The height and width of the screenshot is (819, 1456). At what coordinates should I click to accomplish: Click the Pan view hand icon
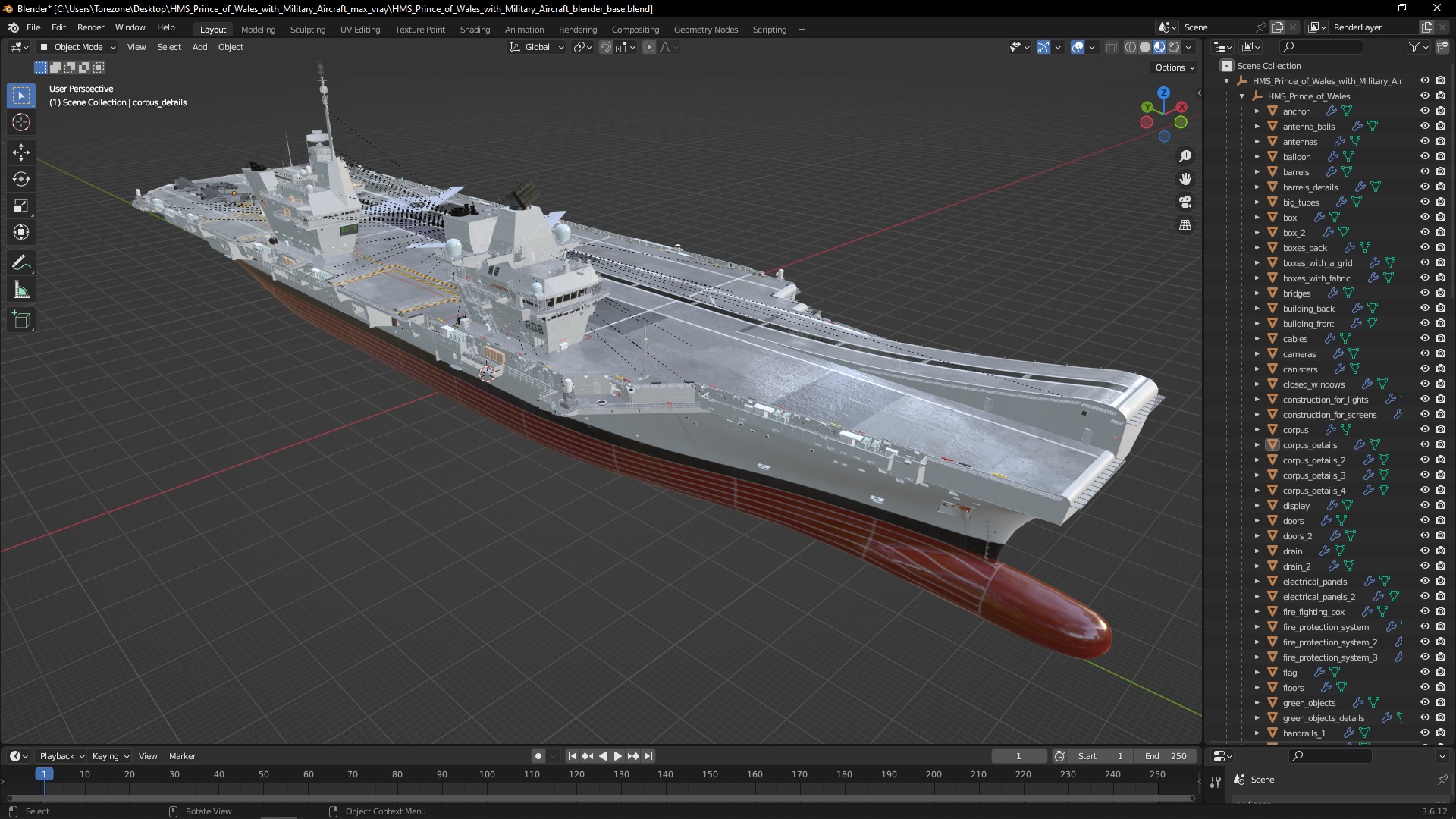coord(1185,179)
